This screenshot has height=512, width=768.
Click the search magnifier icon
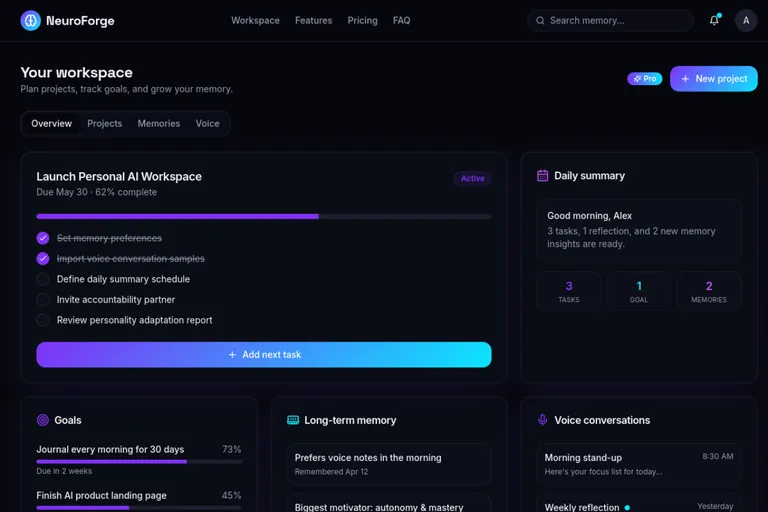click(x=540, y=21)
